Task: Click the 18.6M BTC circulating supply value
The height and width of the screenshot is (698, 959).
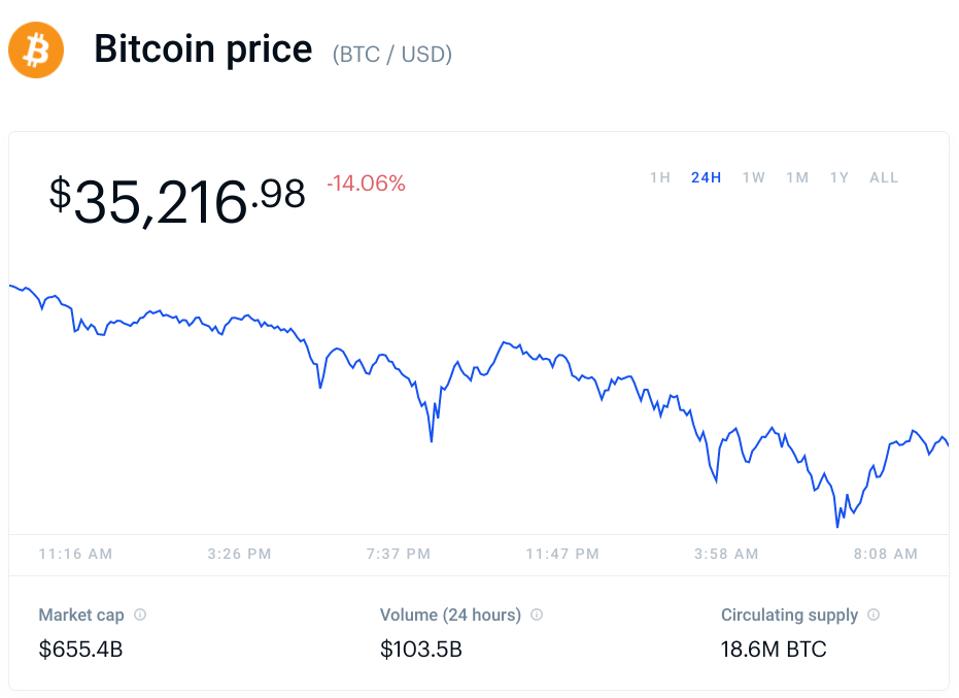Action: pyautogui.click(x=774, y=649)
